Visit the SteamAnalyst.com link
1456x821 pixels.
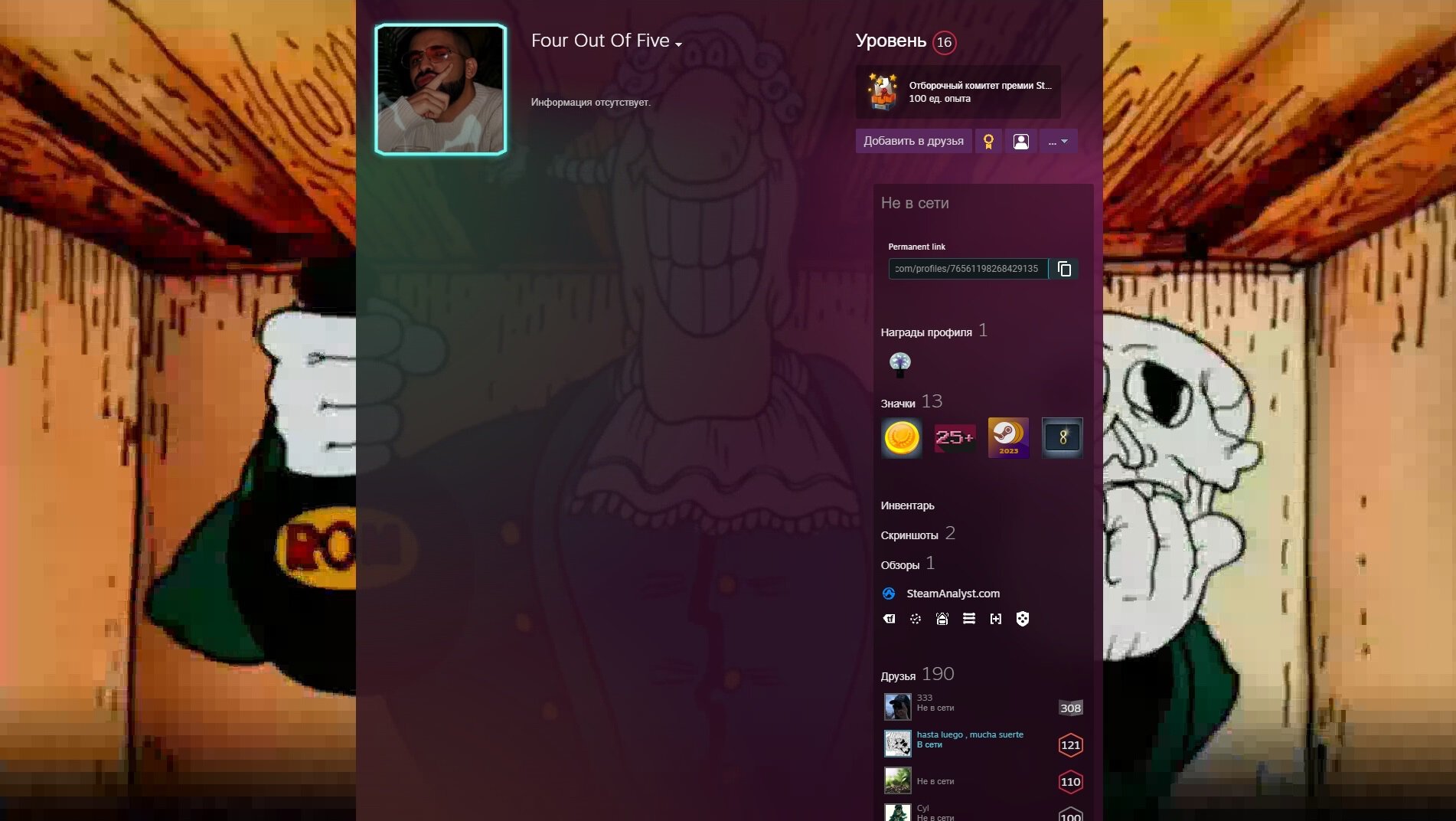click(953, 594)
